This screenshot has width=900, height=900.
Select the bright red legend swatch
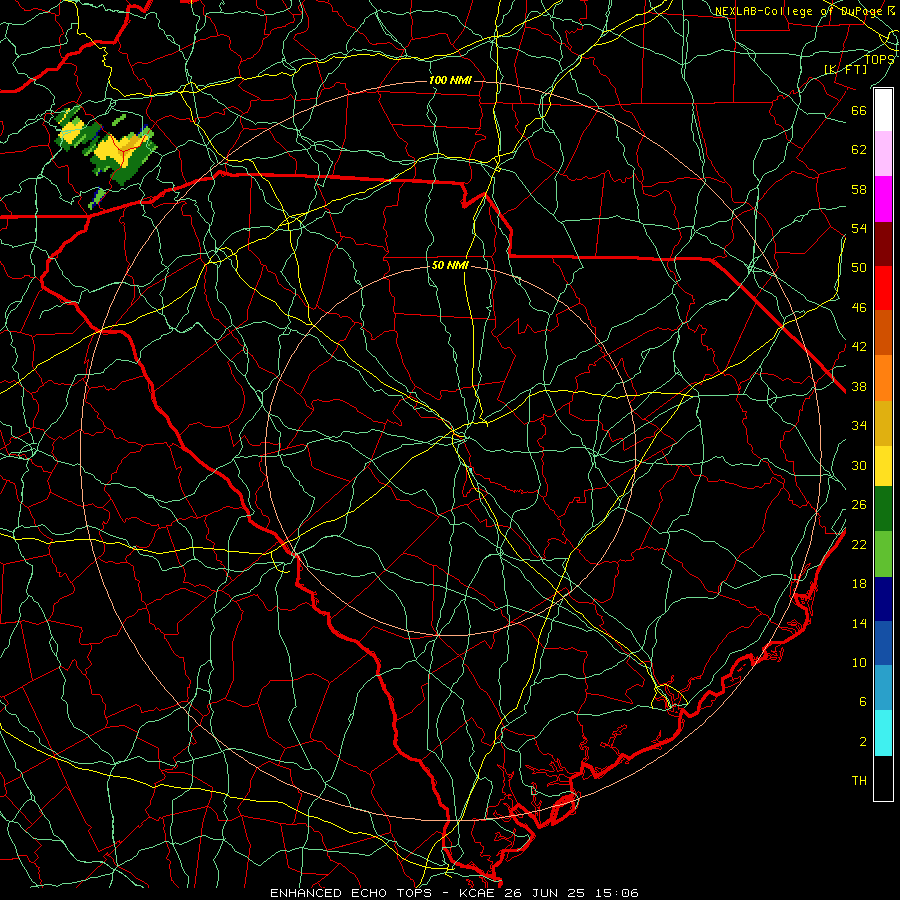(x=883, y=288)
